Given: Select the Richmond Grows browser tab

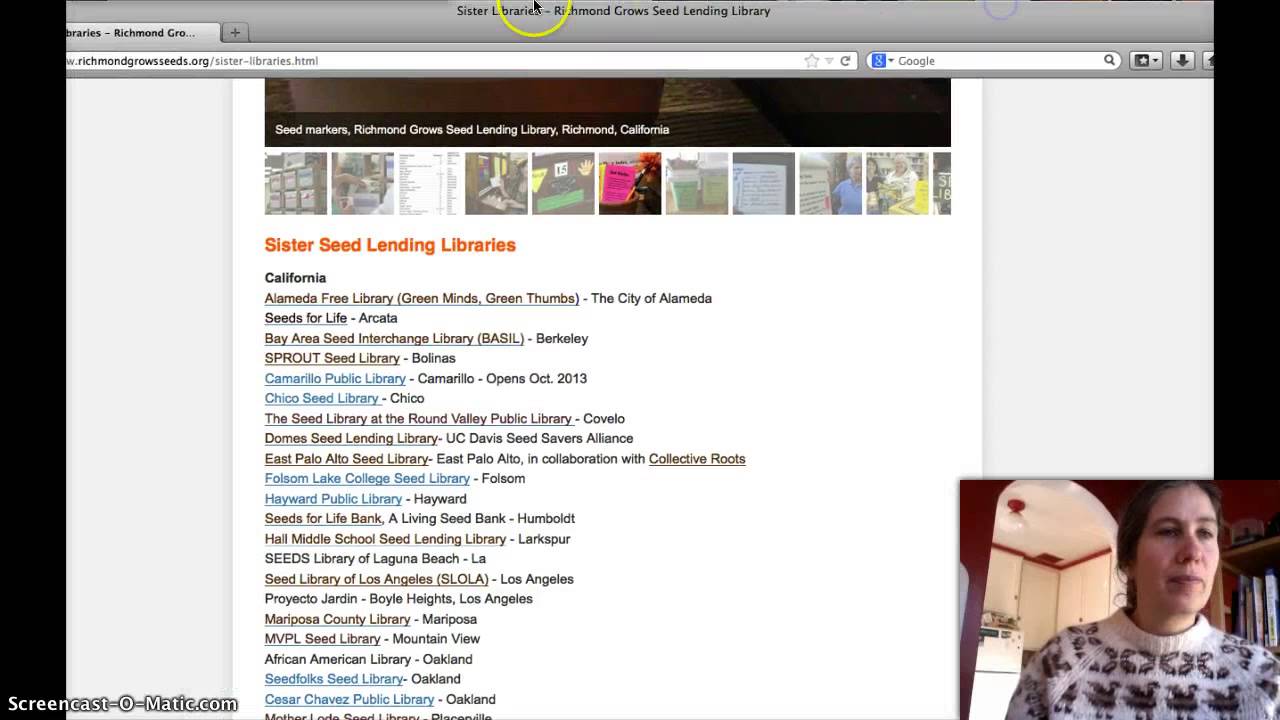Looking at the screenshot, I should click(140, 33).
